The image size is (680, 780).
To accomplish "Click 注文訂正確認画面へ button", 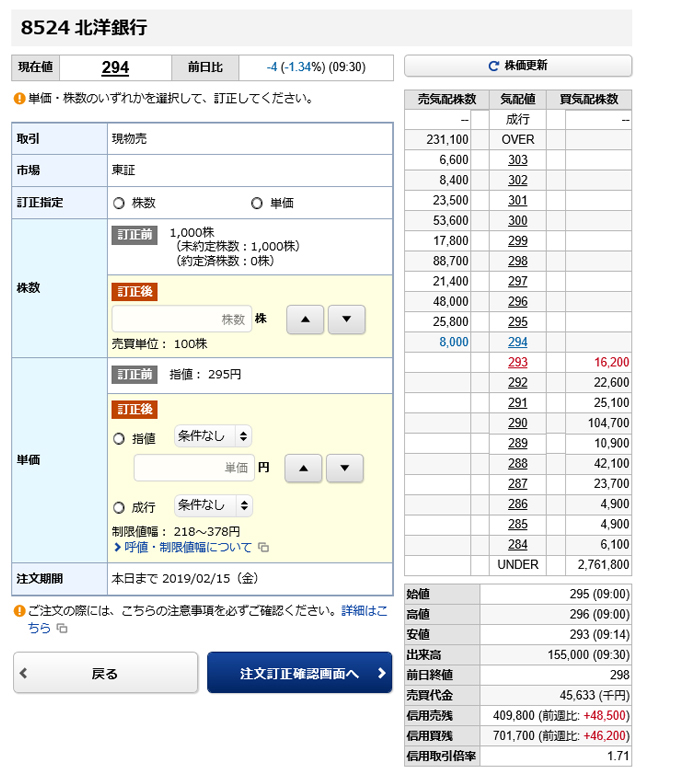I will (299, 673).
